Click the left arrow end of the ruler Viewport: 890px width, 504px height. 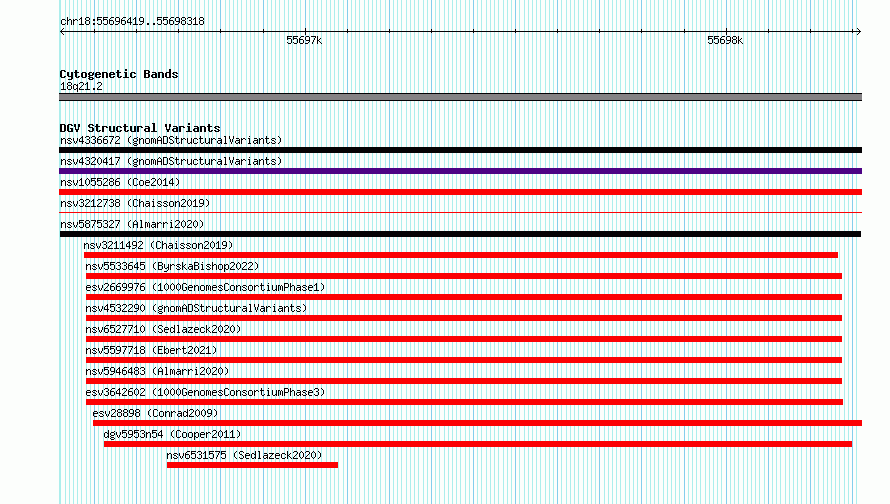[62, 31]
